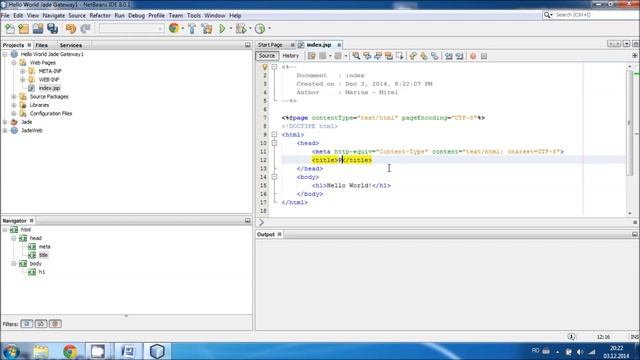Toggle third Navigator filter button
The width and height of the screenshot is (640, 360).
click(55, 324)
